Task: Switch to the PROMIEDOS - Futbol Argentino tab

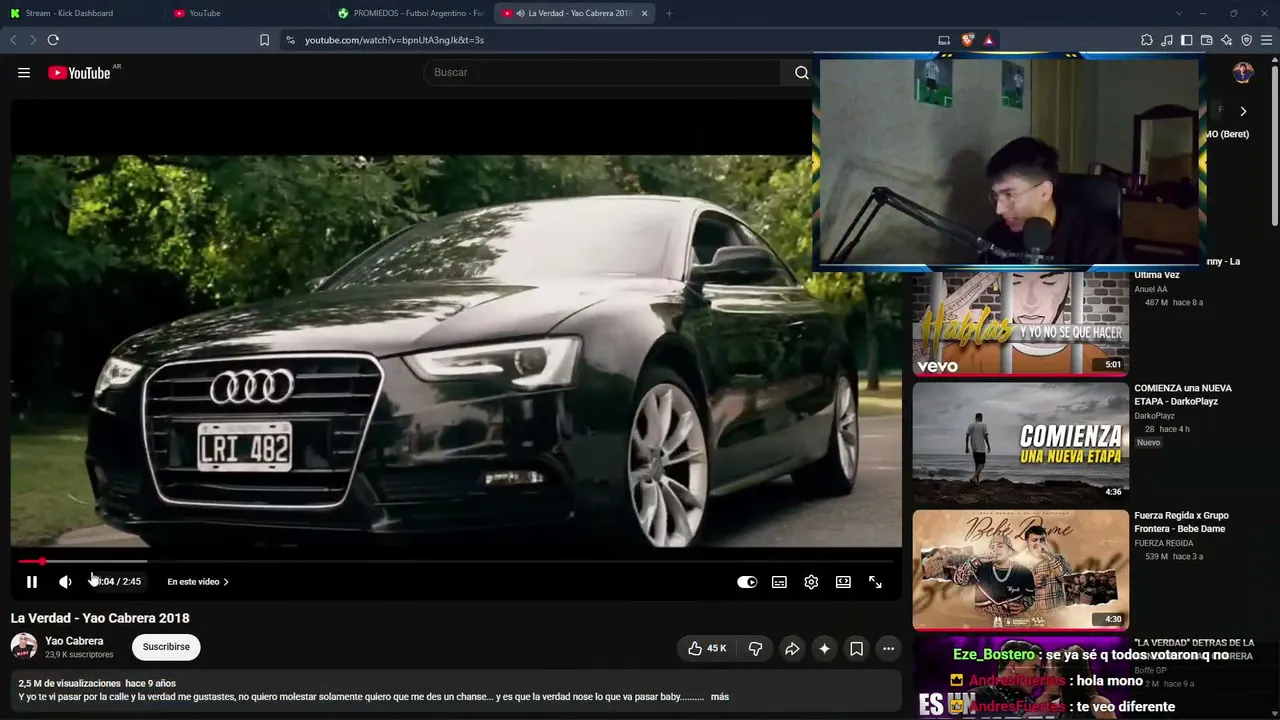Action: tap(410, 13)
